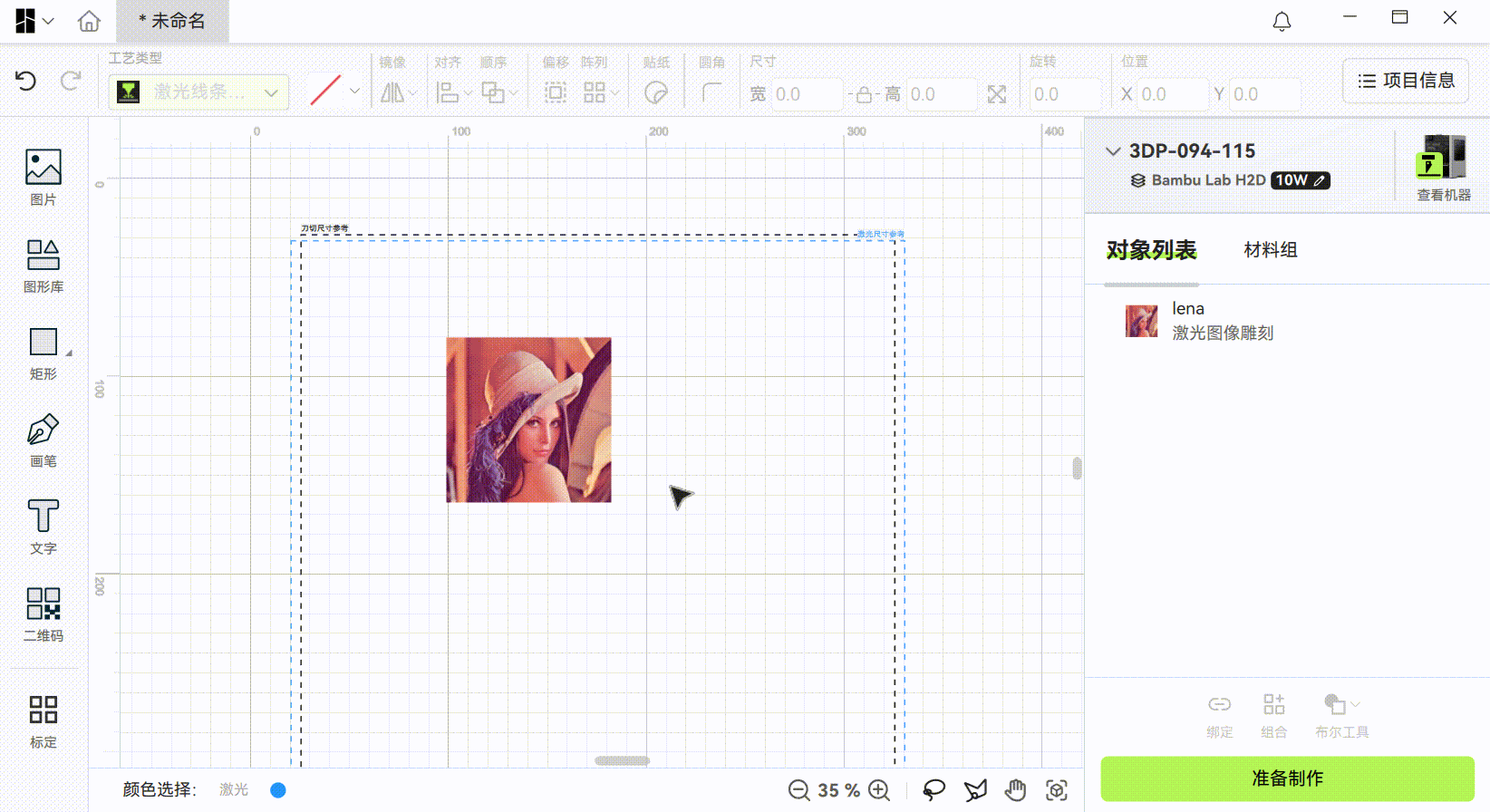Image resolution: width=1490 pixels, height=812 pixels.
Task: Select the 二维码 QR code tool
Action: point(44,614)
